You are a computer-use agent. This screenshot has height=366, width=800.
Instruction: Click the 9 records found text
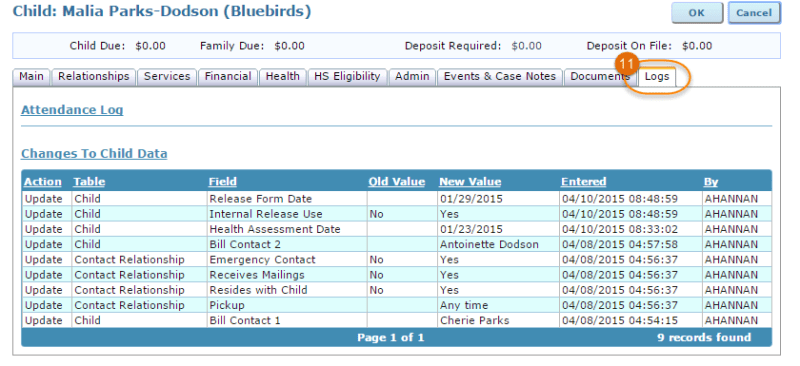coord(704,337)
